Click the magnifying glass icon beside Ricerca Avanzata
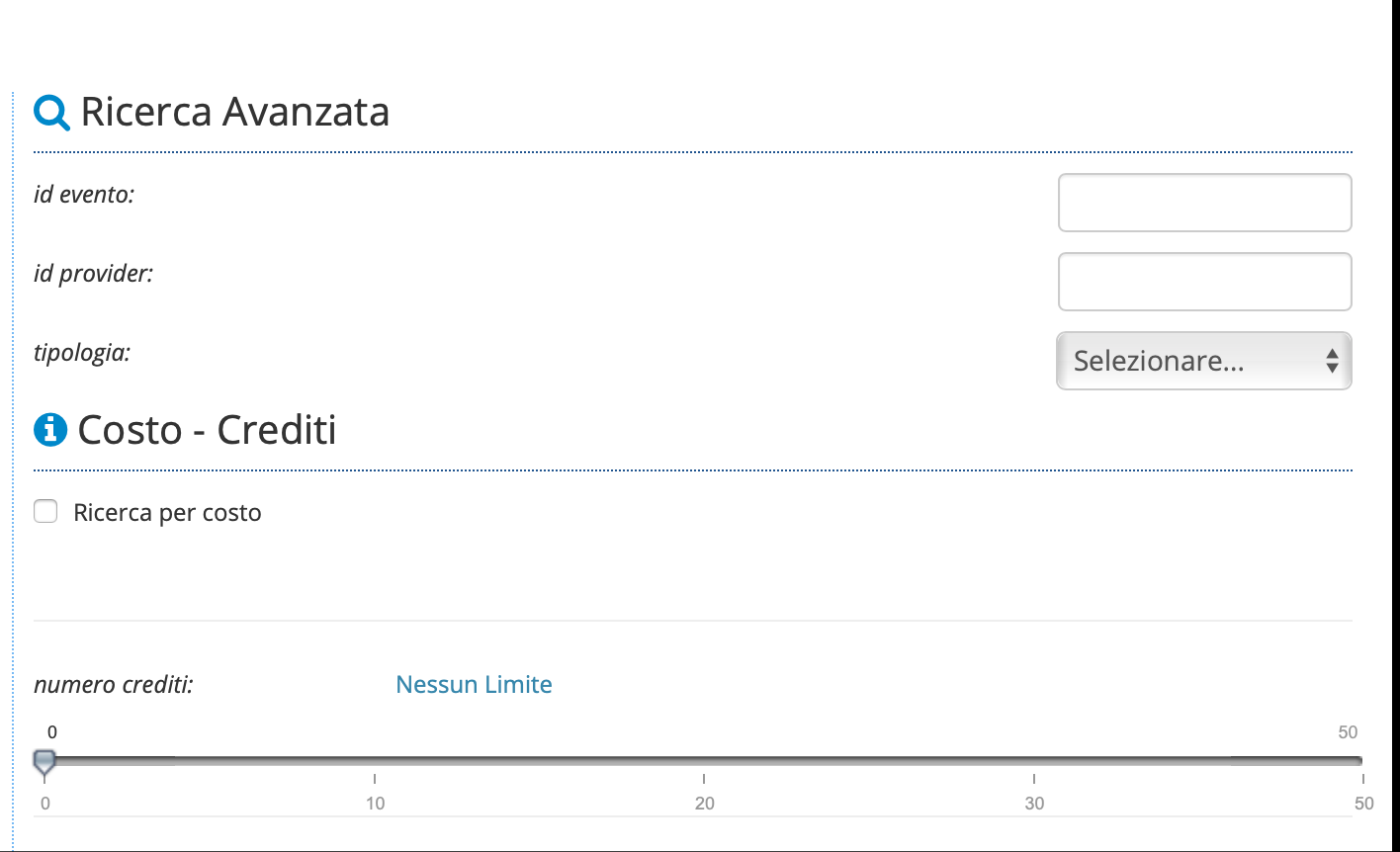 (51, 113)
